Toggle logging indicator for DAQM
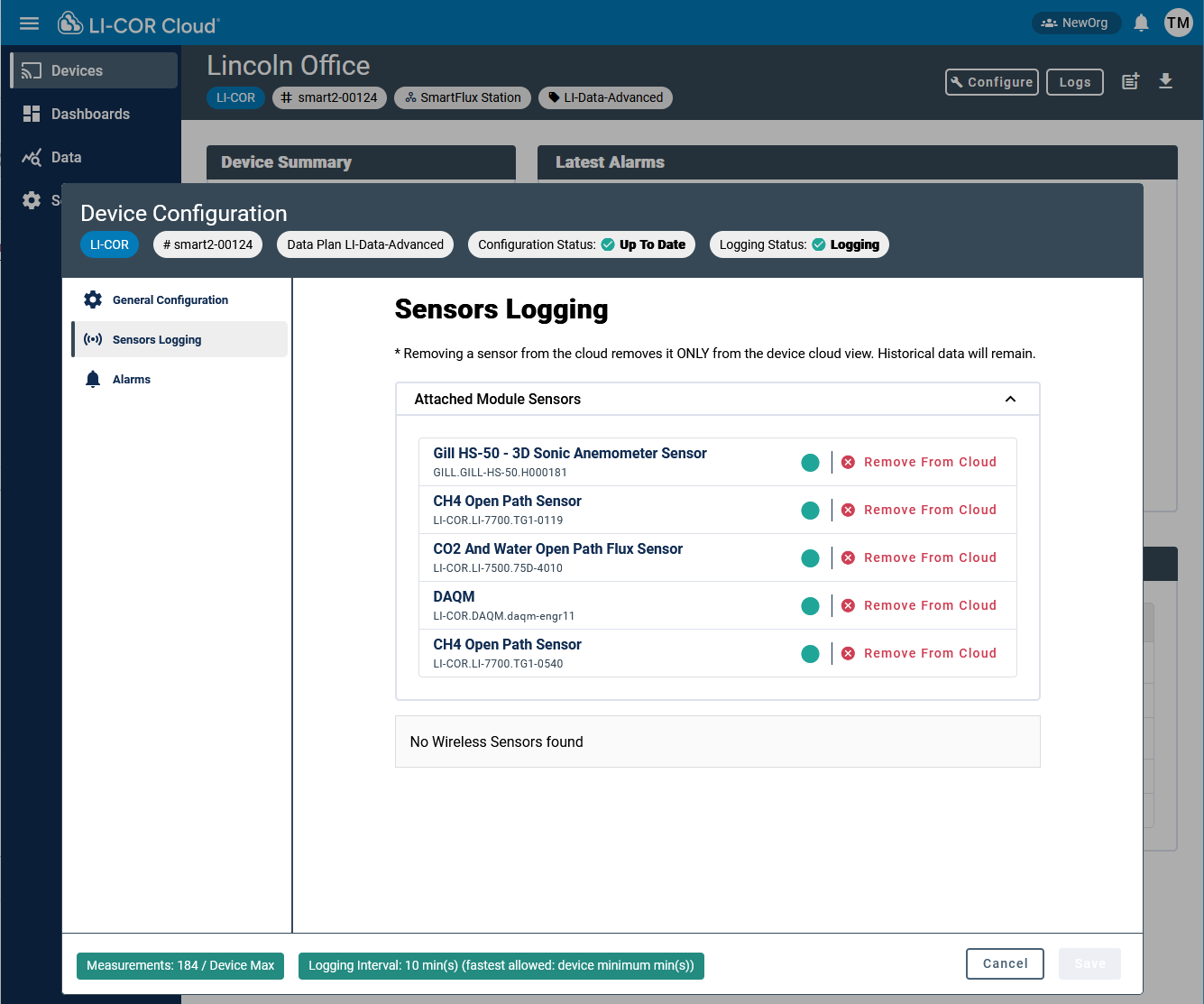The height and width of the screenshot is (1004, 1204). (810, 606)
